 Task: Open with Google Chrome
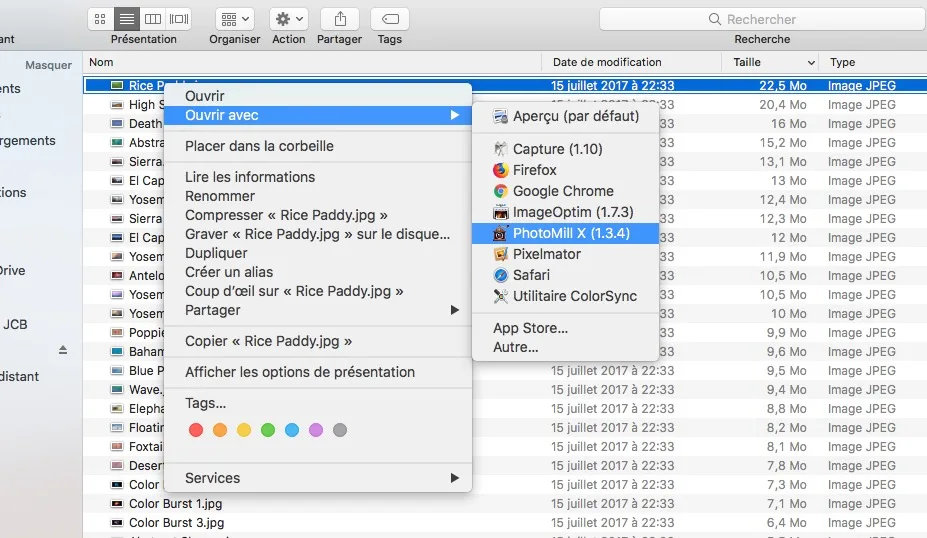click(x=566, y=191)
